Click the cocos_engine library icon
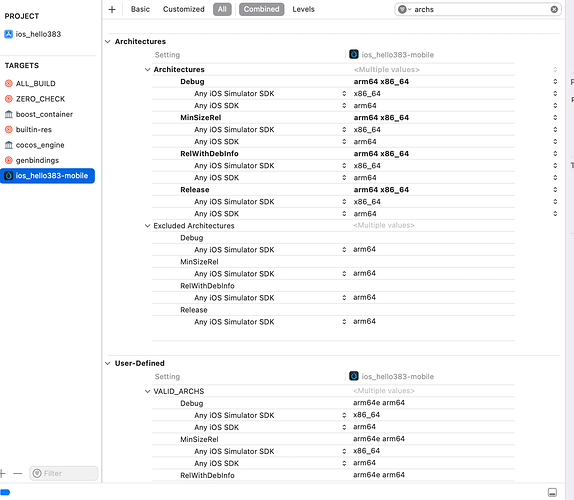This screenshot has width=574, height=500. pos(8,145)
